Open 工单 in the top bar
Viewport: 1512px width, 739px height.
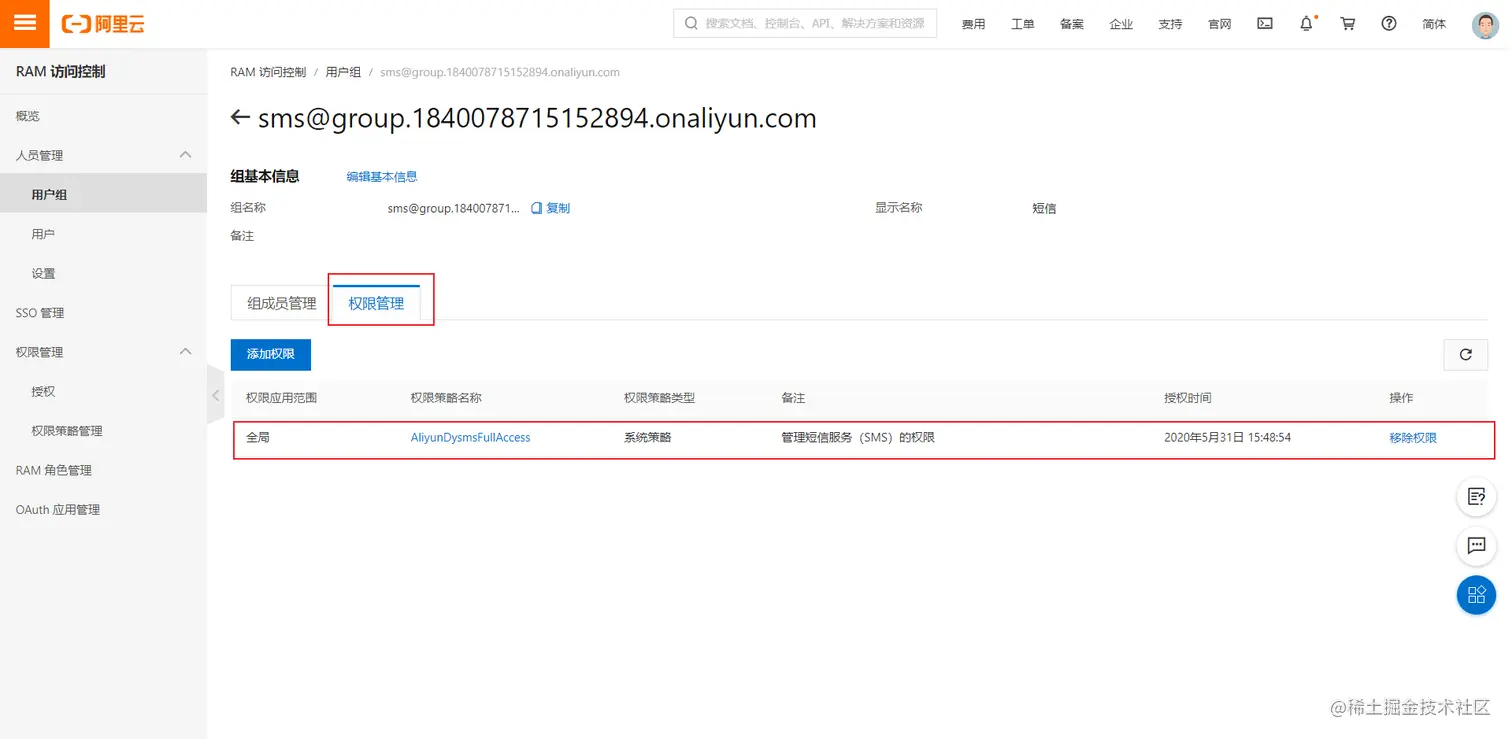tap(1022, 24)
